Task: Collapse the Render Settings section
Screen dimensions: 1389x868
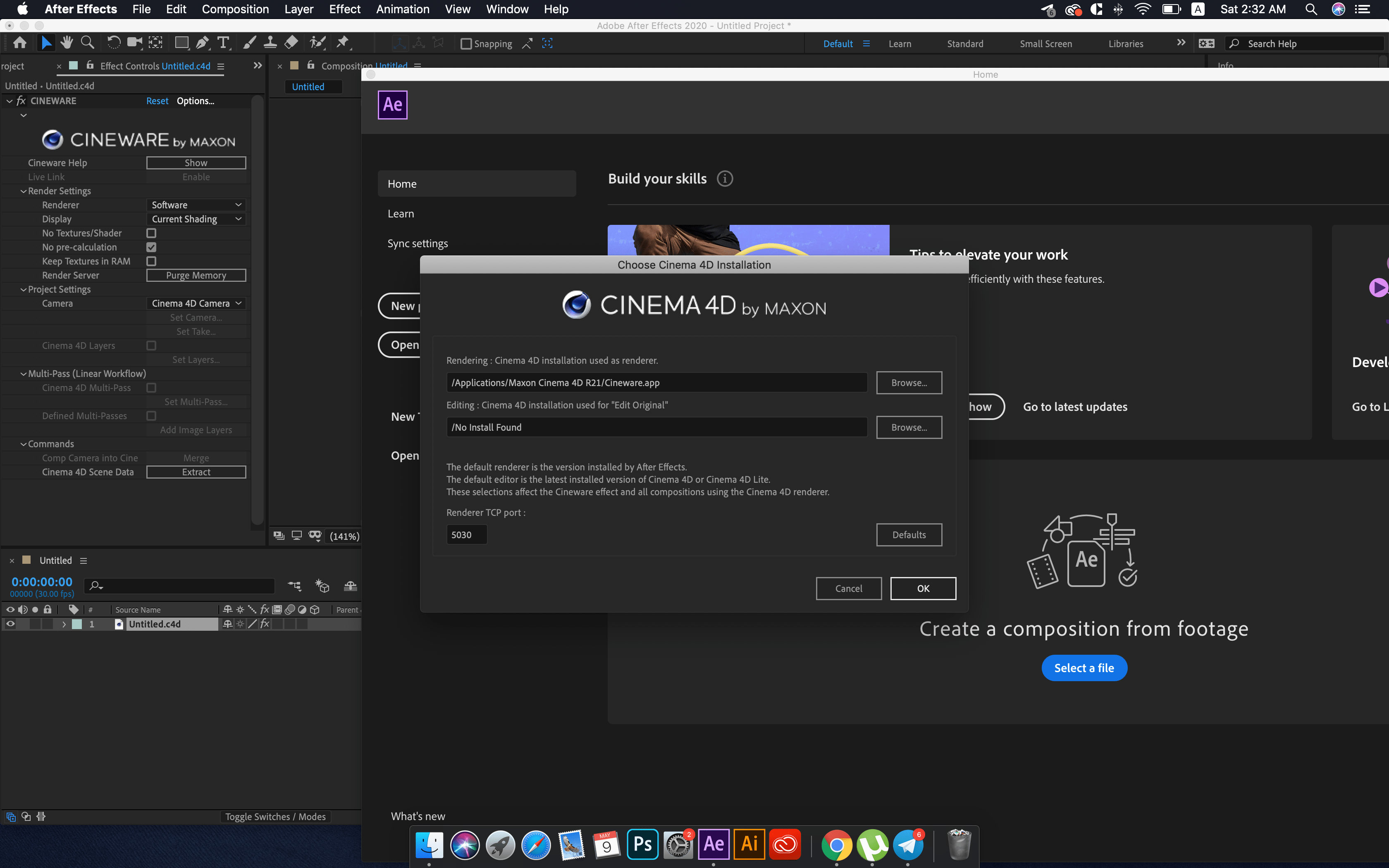Action: tap(24, 191)
